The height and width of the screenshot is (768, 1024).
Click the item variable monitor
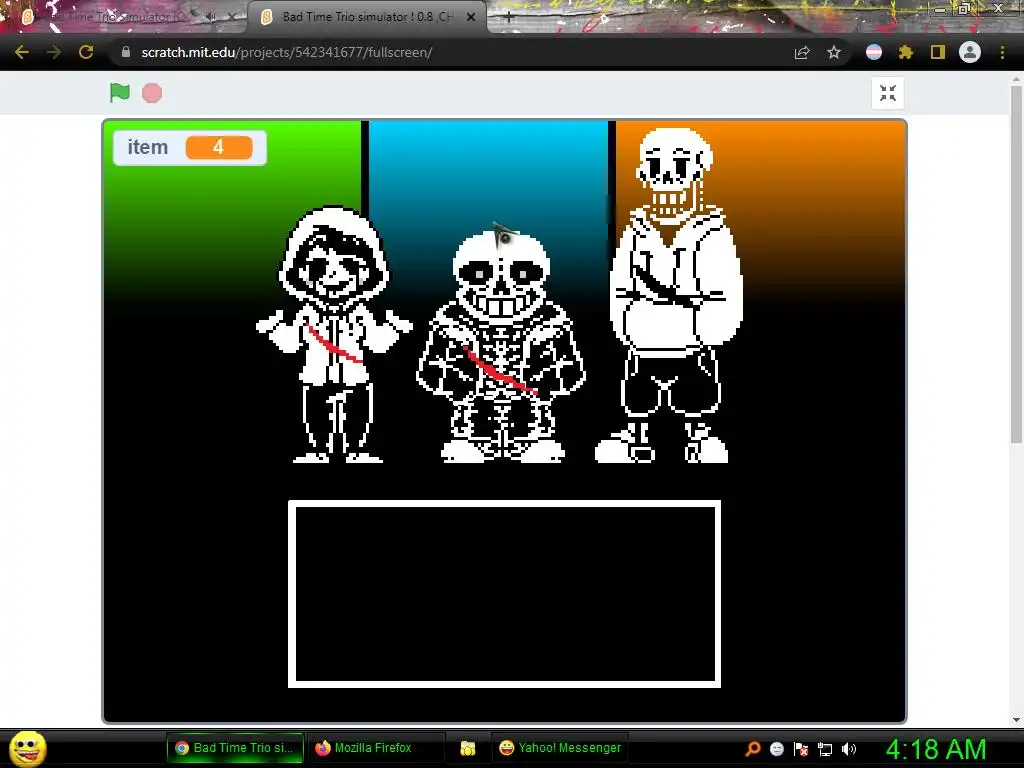coord(190,148)
